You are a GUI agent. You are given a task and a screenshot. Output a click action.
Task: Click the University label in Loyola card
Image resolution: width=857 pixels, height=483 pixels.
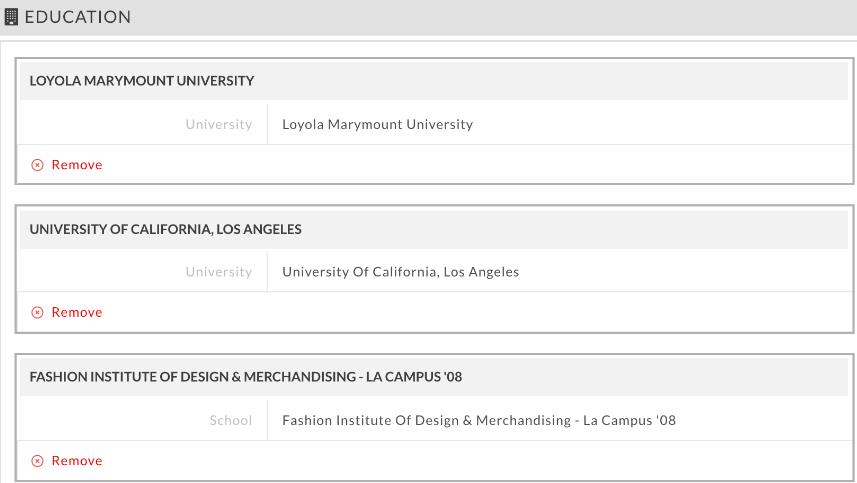[x=219, y=125]
